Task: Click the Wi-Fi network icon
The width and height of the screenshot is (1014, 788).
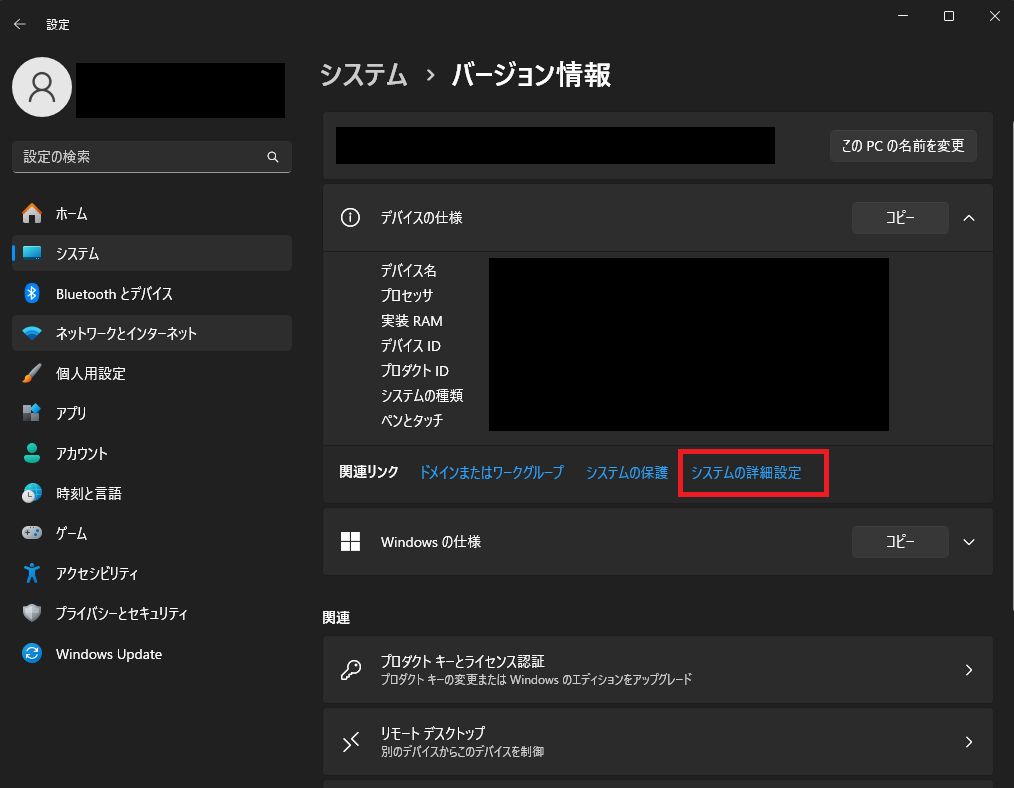Action: click(32, 334)
